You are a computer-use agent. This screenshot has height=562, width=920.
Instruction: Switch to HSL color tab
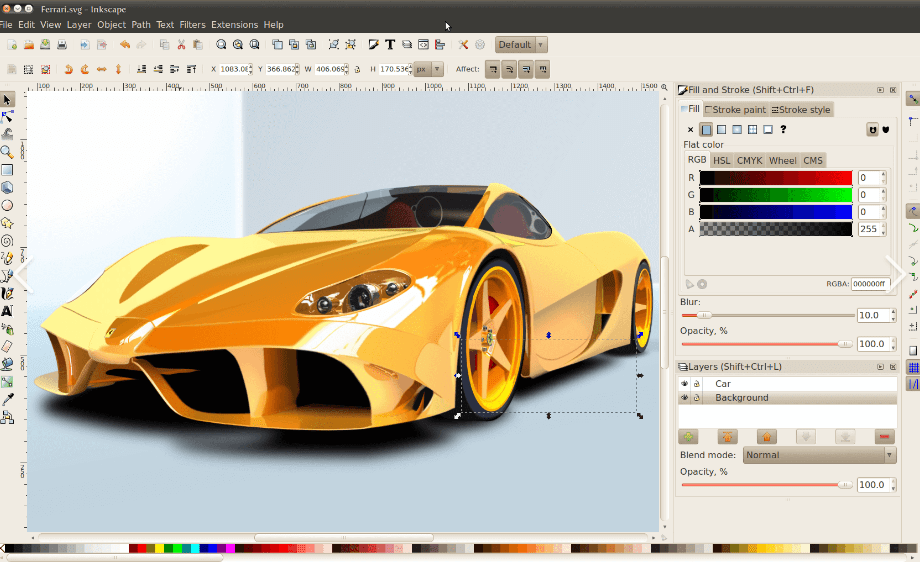[x=721, y=160]
